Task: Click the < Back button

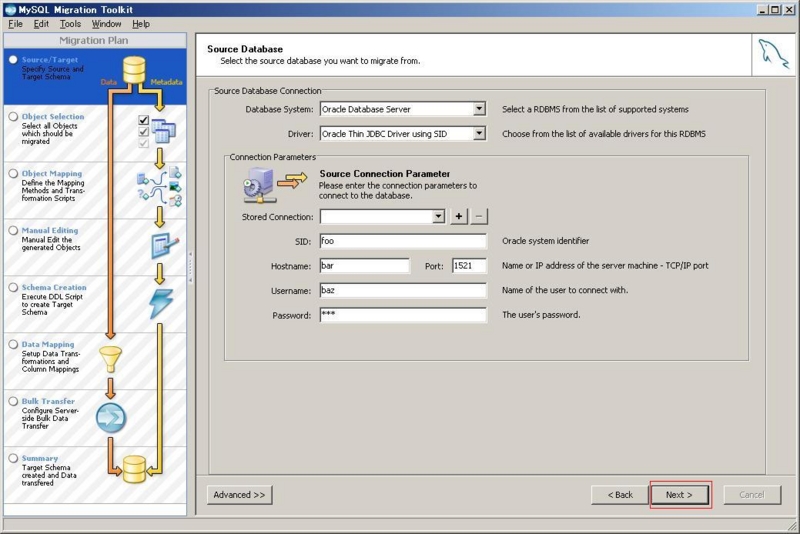Action: click(620, 495)
